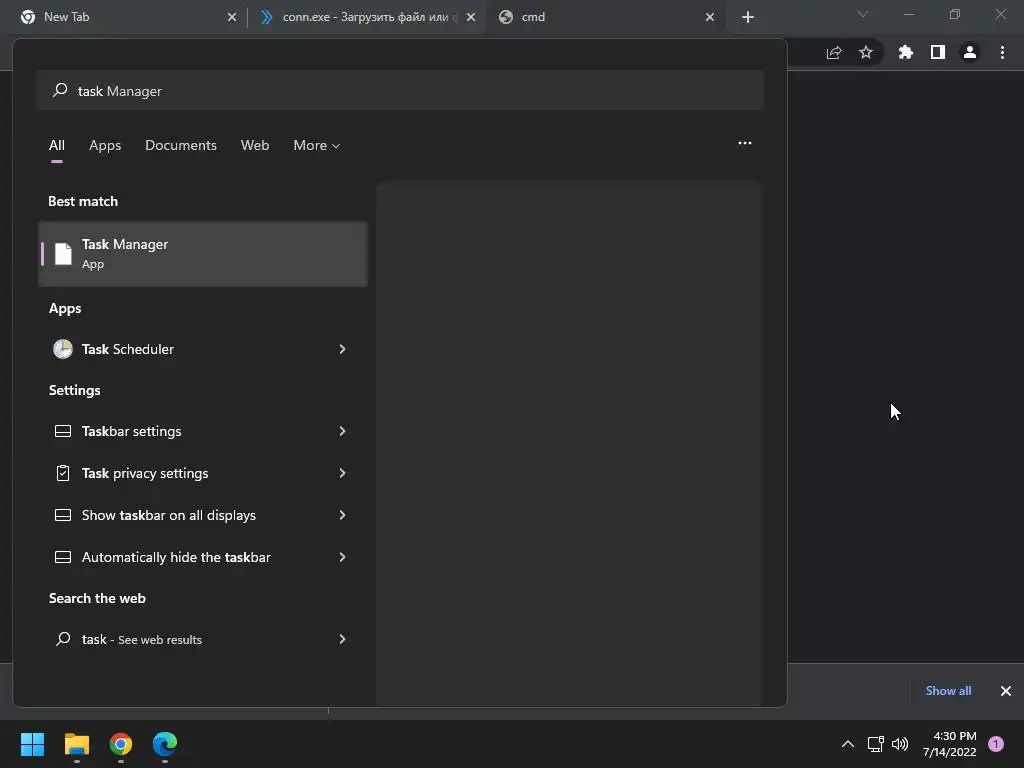This screenshot has height=768, width=1024.
Task: Toggle Chrome side panel icon
Action: pos(938,52)
